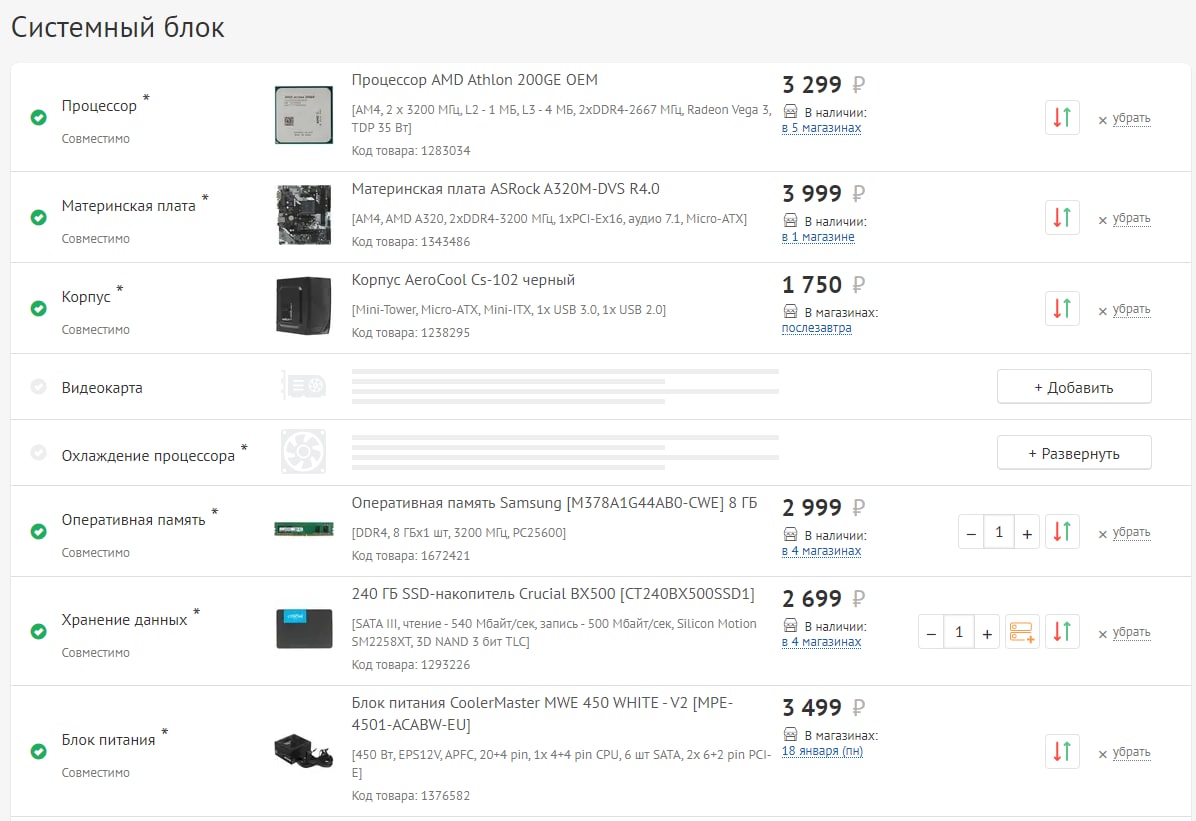
Task: Click the 'Код товара: 1376582' text
Action: [410, 796]
